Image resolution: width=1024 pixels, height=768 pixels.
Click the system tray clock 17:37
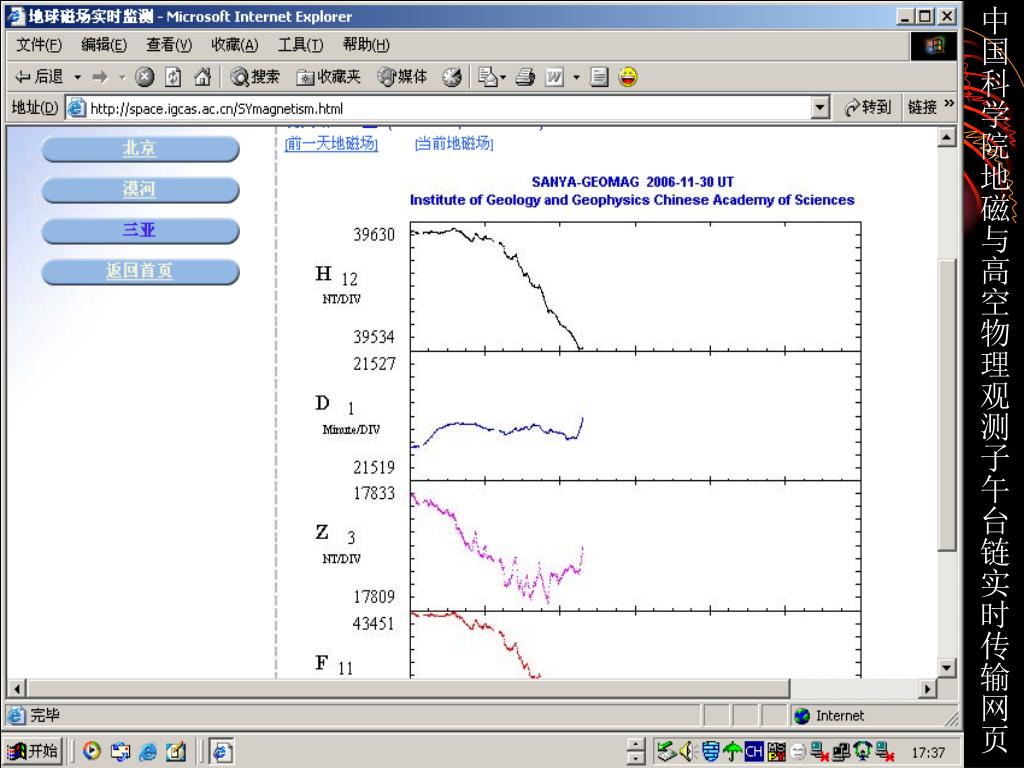click(928, 752)
